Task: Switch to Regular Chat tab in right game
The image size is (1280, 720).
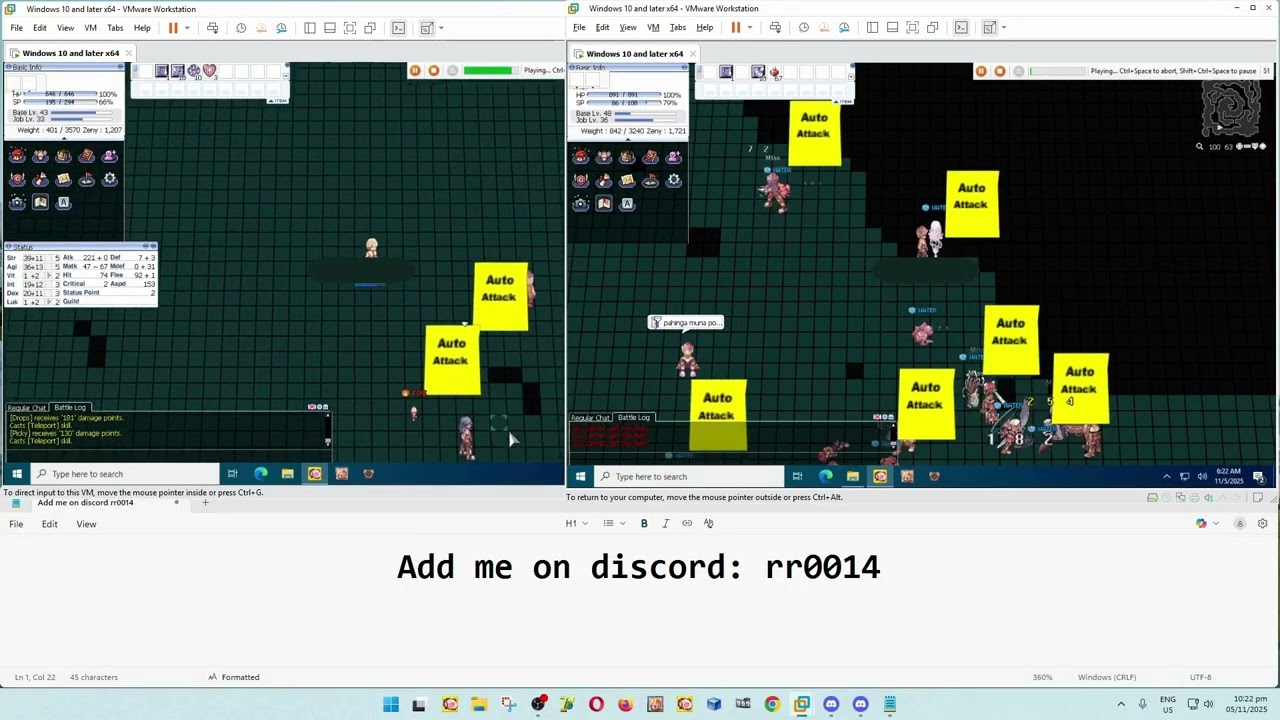Action: pos(590,417)
